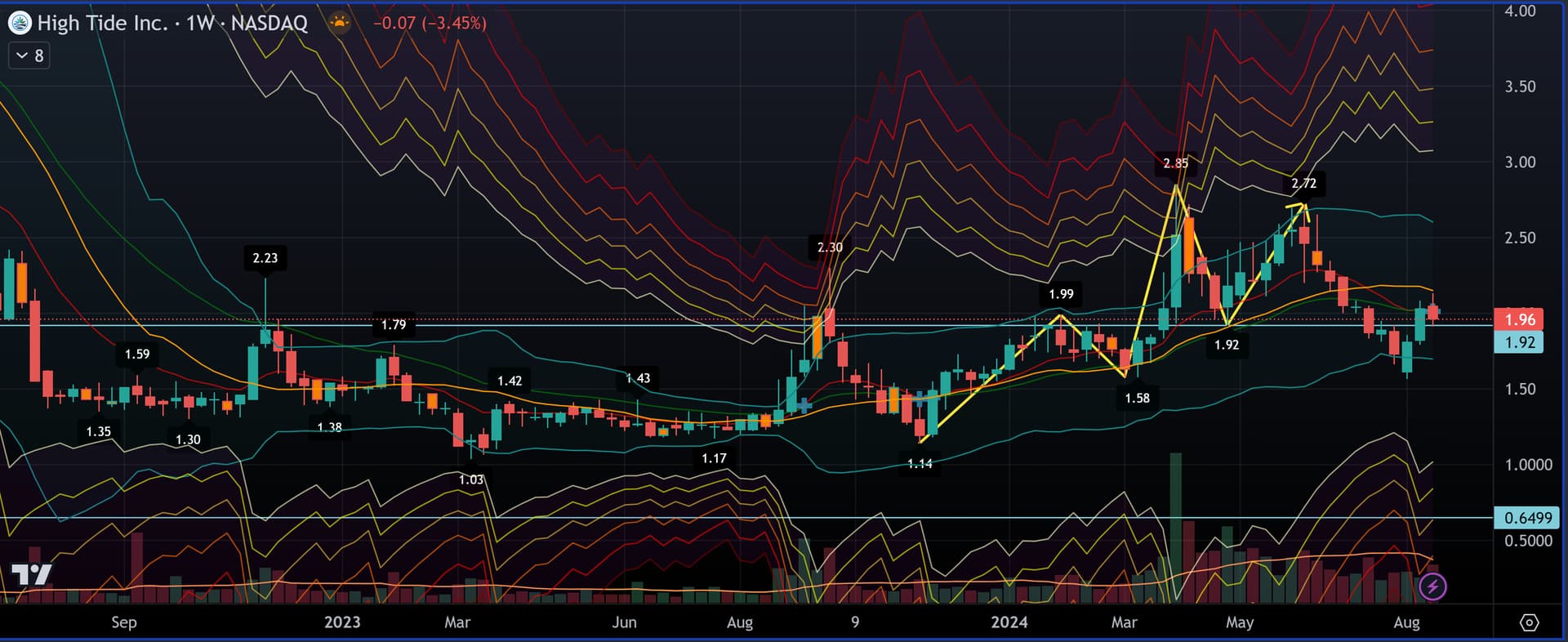Screen dimensions: 1568x642
Task: Click the 3.50 price axis tick
Action: (1520, 87)
